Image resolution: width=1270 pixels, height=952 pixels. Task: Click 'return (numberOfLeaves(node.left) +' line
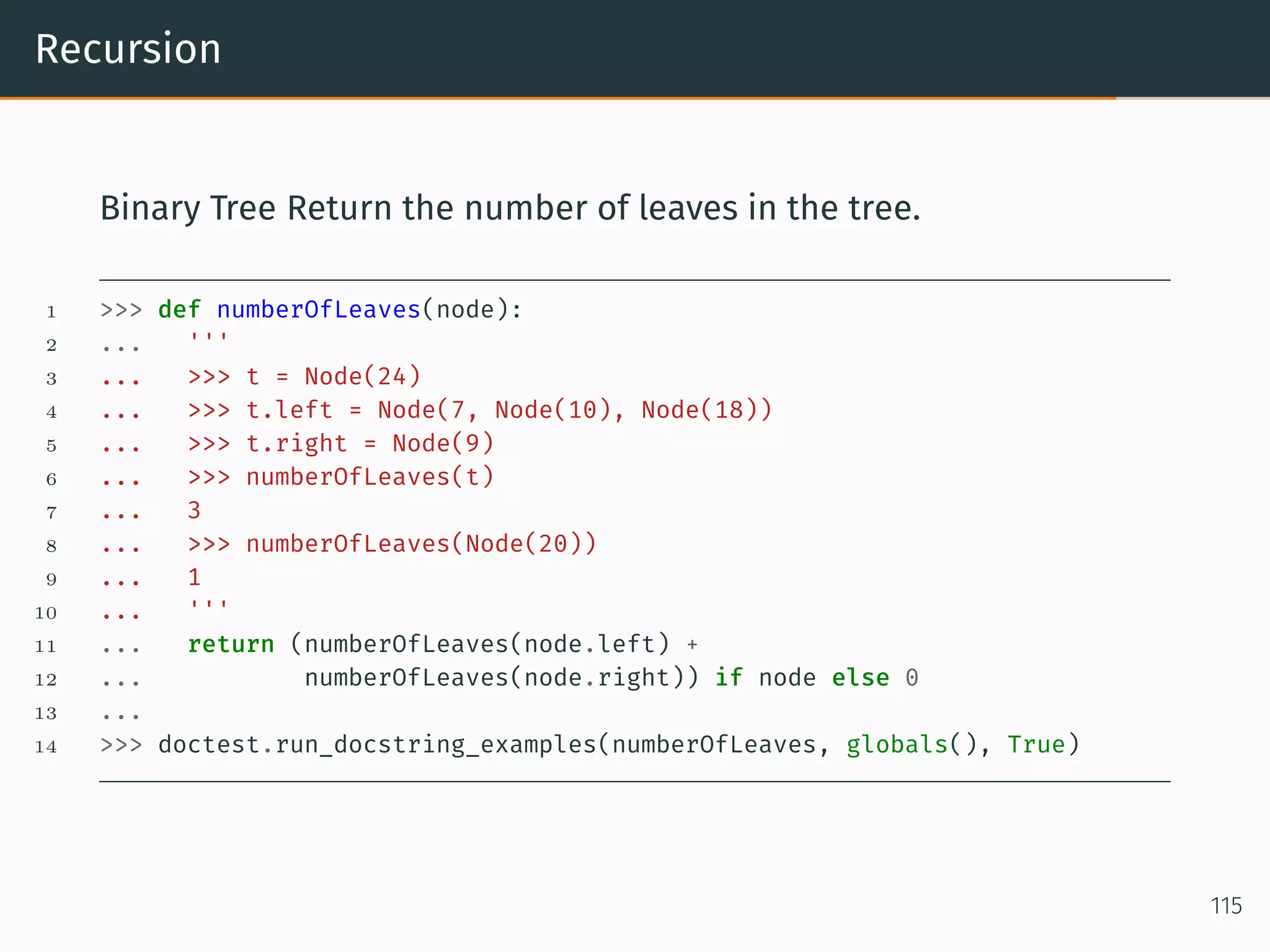pos(443,644)
